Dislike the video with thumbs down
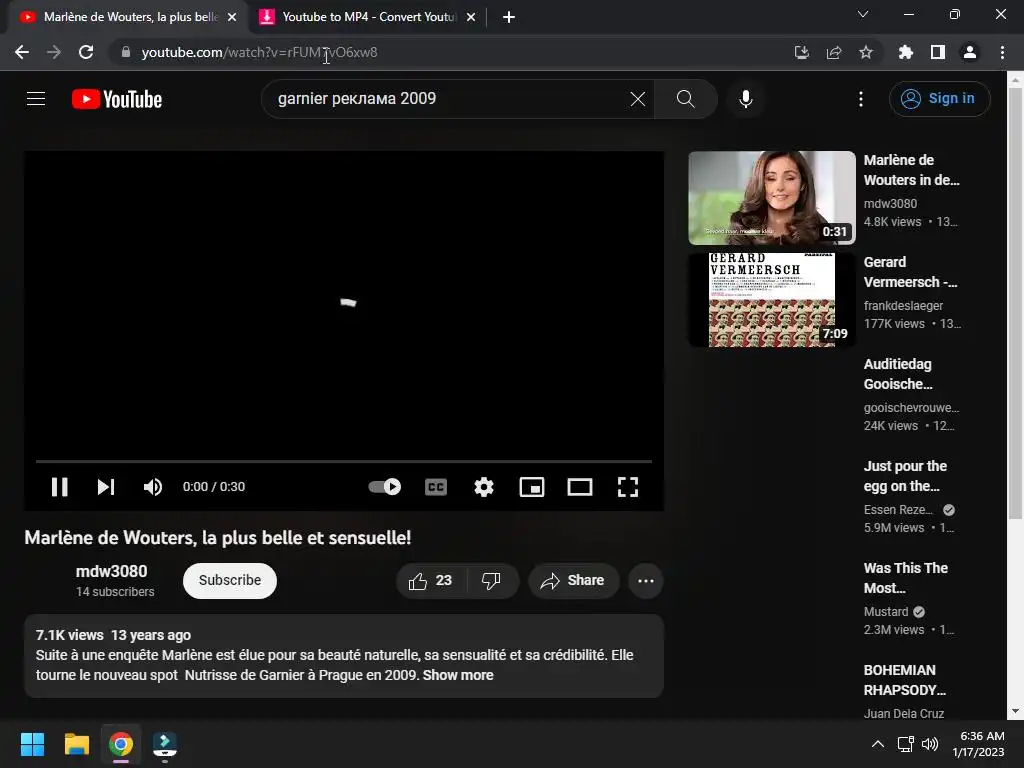 (492, 581)
